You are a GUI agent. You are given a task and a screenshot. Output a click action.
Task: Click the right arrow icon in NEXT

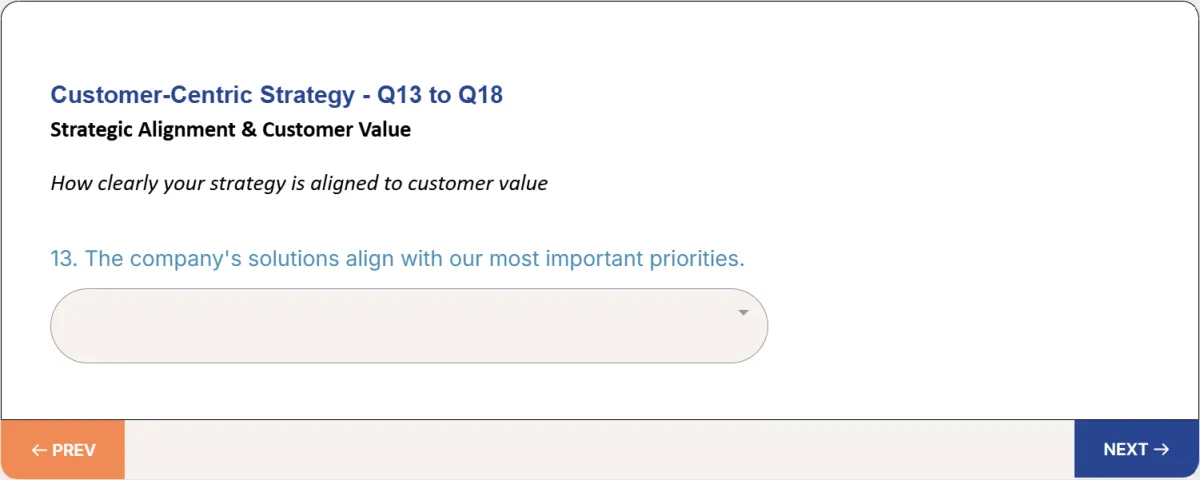[x=1161, y=450]
